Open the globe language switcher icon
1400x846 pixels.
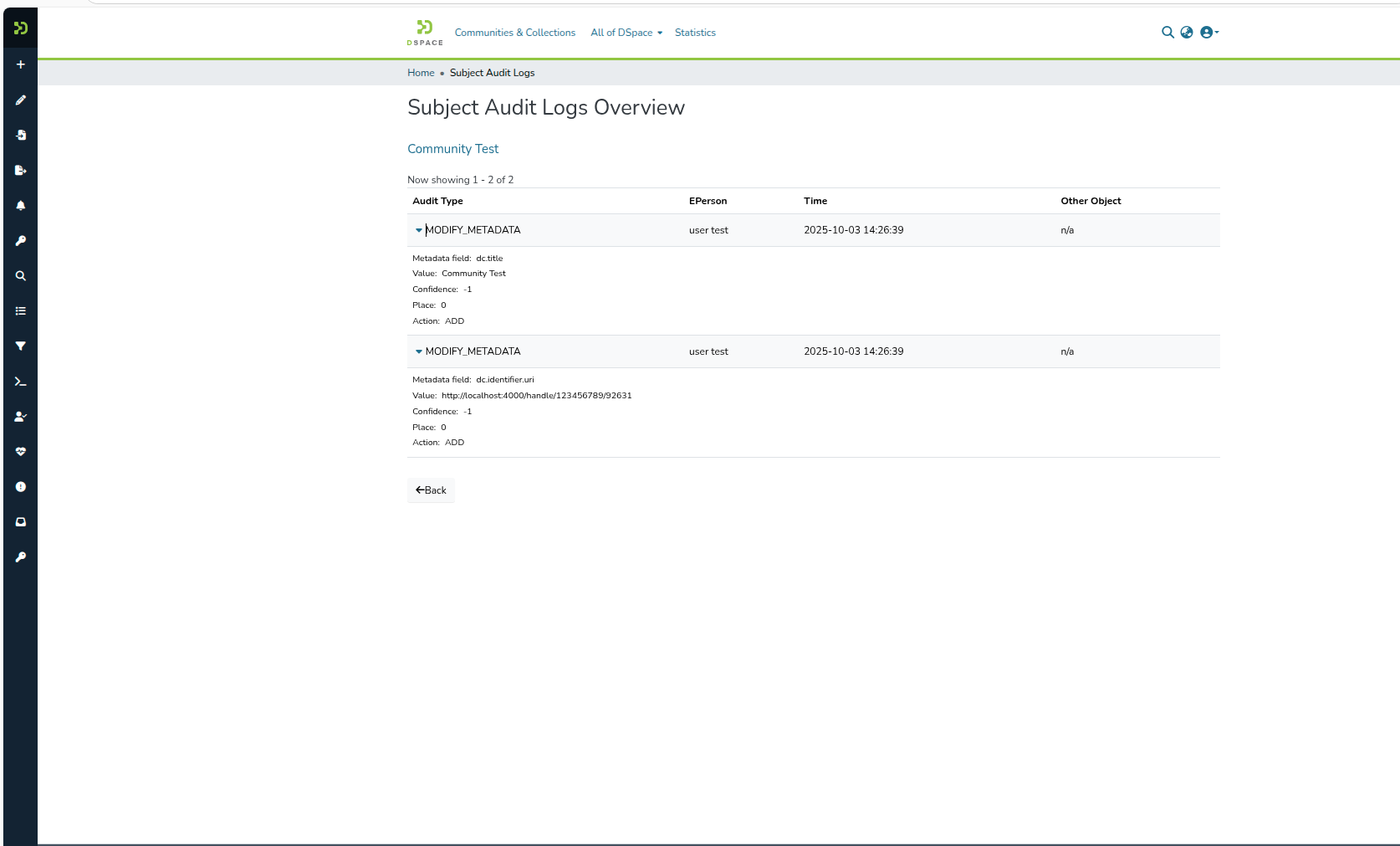click(x=1187, y=33)
